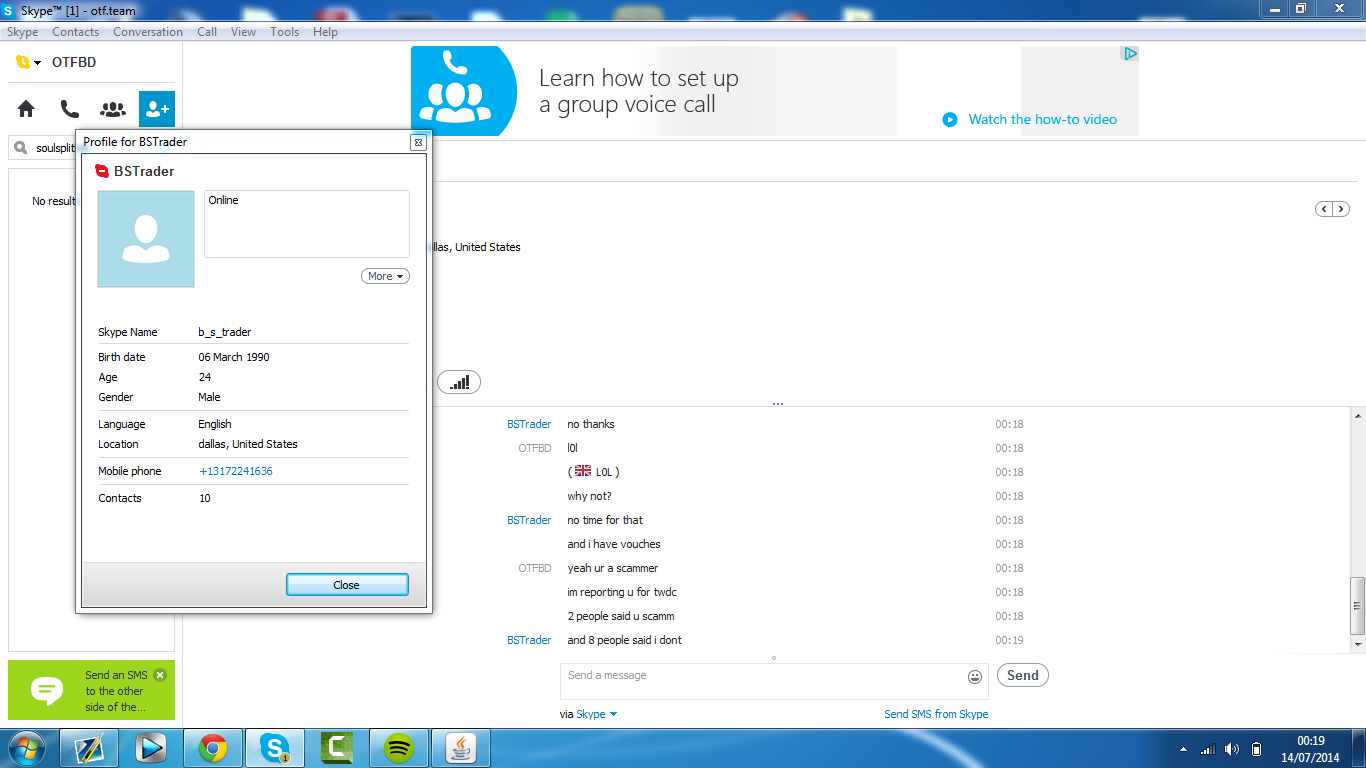Click the Send an SMS promo tile
Viewport: 1366px width, 768px height.
click(91, 690)
